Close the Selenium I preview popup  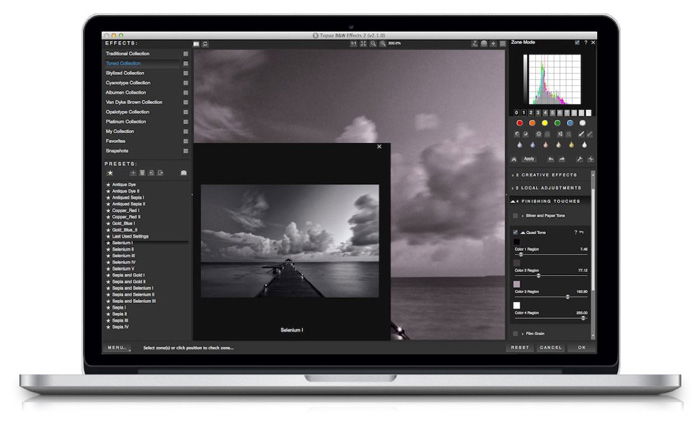click(379, 147)
